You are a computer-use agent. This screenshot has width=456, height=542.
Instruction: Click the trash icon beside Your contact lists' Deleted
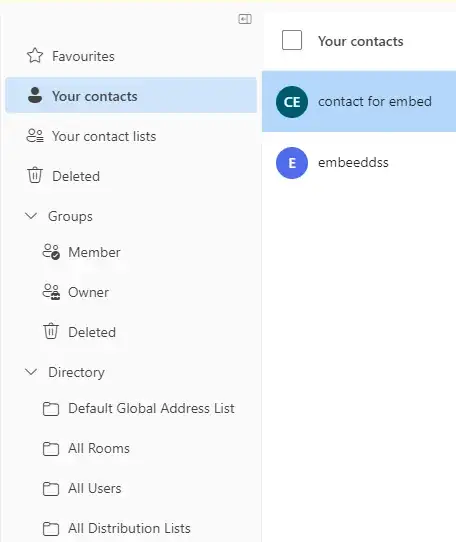click(35, 176)
